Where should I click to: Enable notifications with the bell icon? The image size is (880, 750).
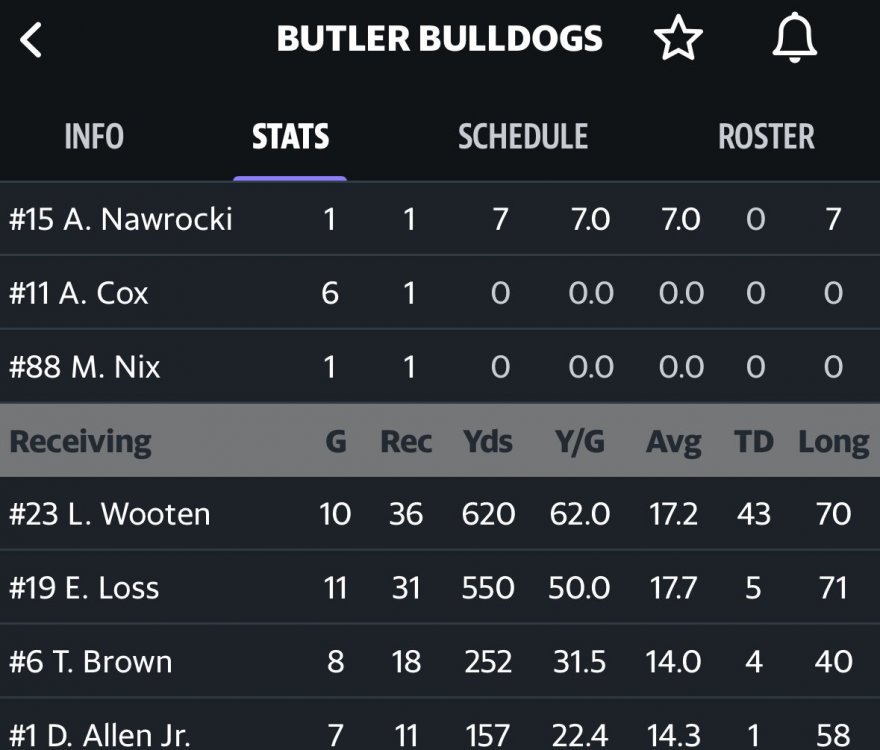coord(795,40)
